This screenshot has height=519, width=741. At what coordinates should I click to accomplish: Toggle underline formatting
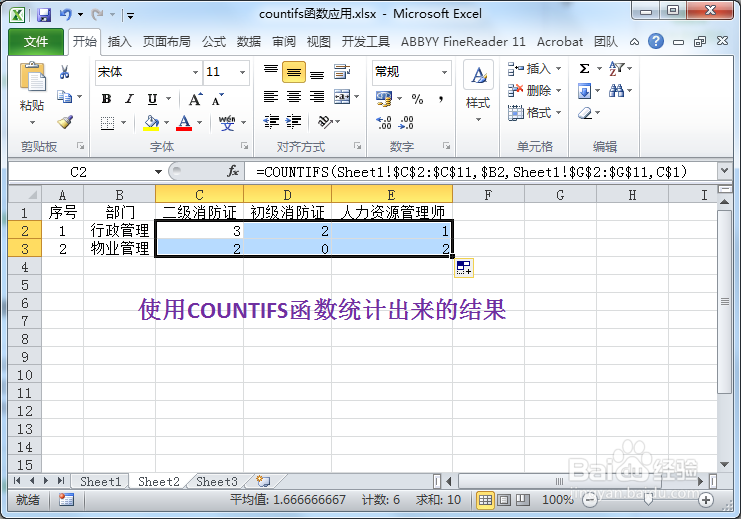(152, 99)
